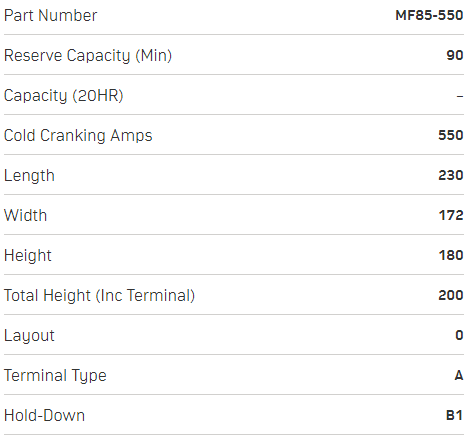Select the MF85-550 part number value
The width and height of the screenshot is (473, 444).
[429, 15]
